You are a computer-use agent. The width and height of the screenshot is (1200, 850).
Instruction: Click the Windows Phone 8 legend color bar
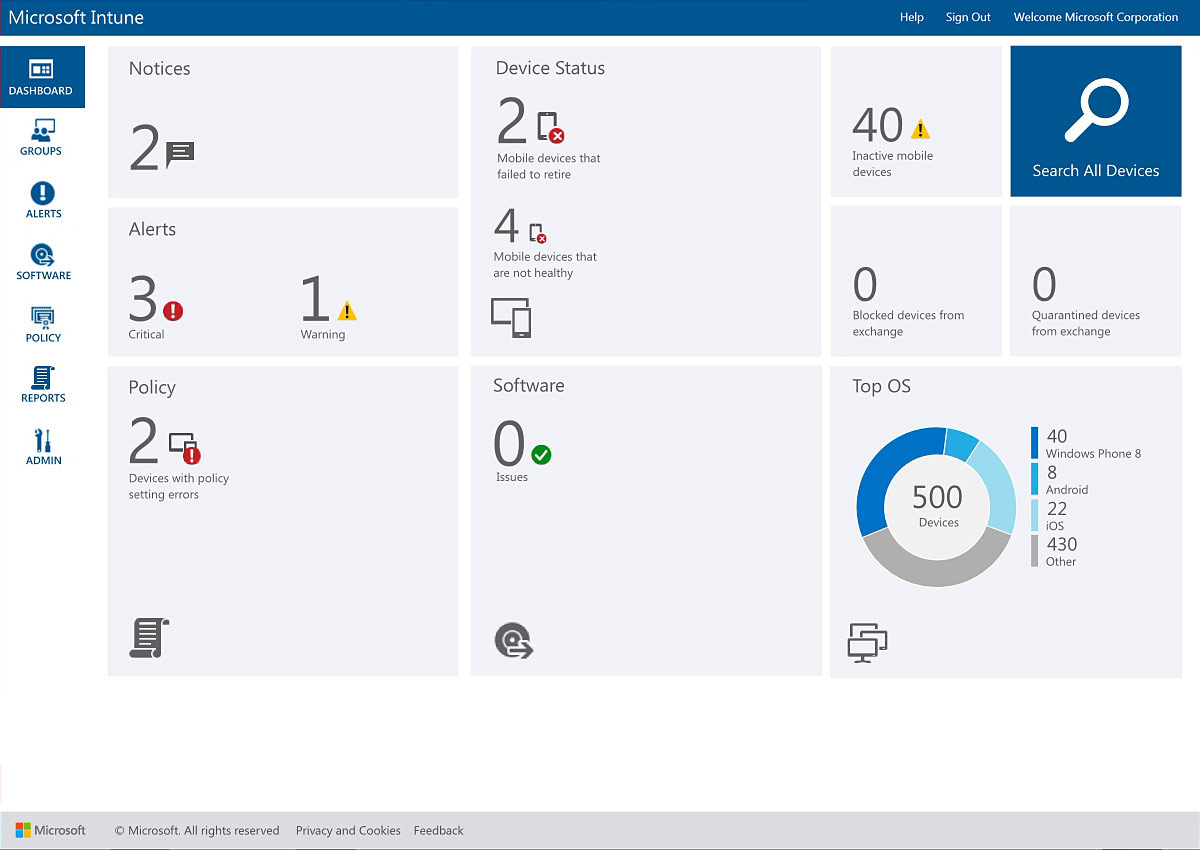click(x=1035, y=444)
